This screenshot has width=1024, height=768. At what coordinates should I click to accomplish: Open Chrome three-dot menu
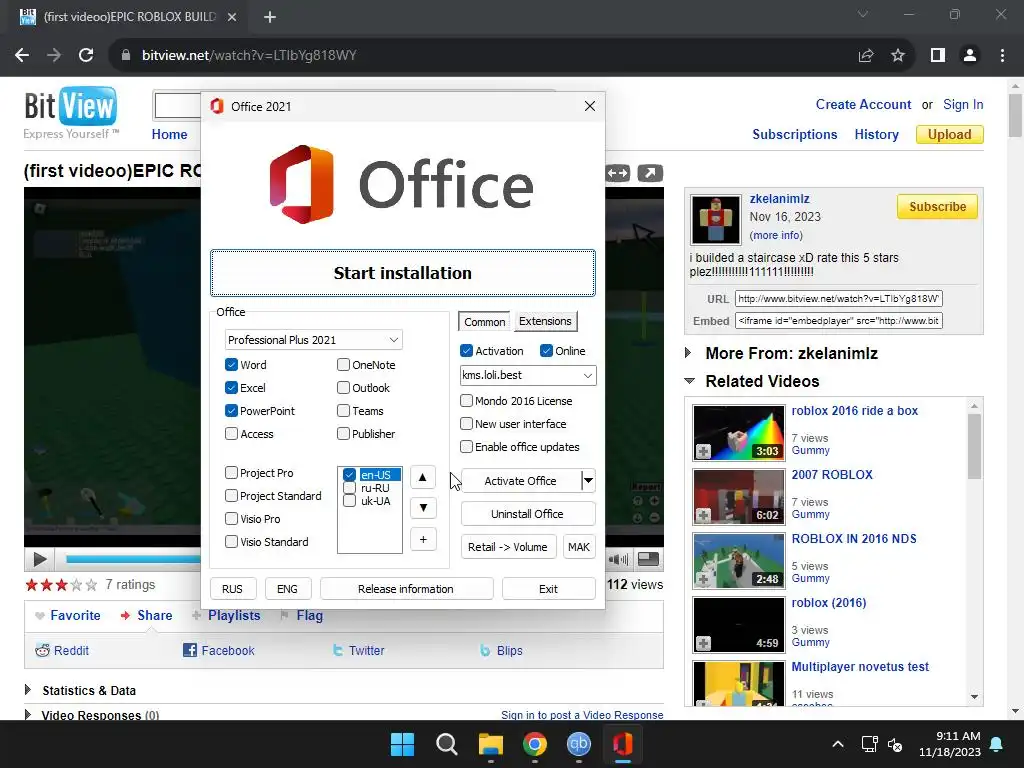click(x=1002, y=56)
